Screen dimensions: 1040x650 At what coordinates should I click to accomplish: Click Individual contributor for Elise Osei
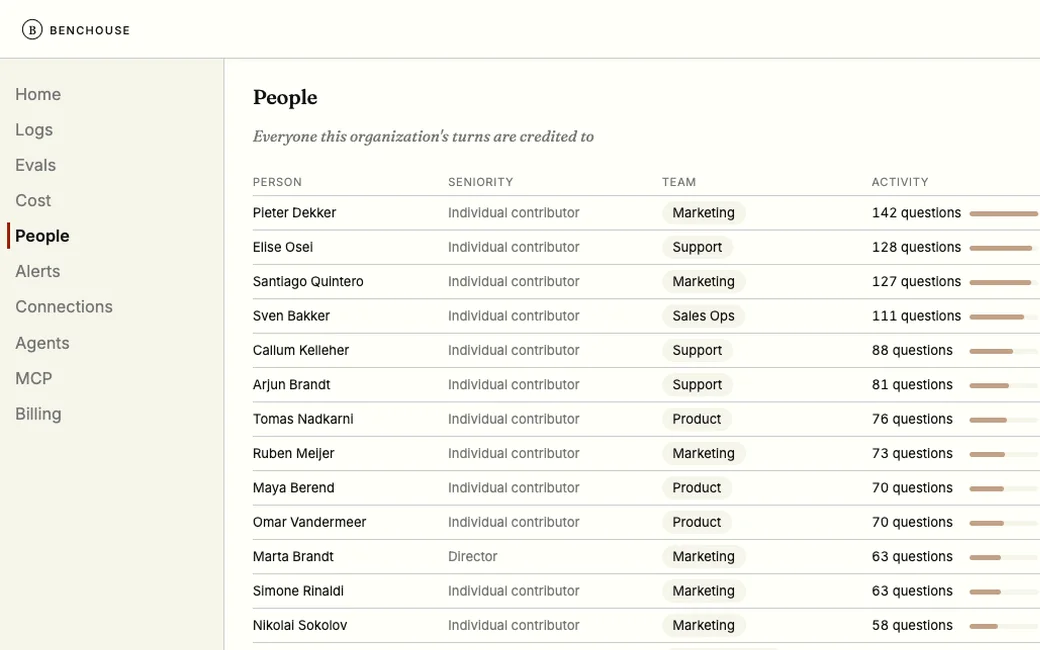[x=513, y=247]
